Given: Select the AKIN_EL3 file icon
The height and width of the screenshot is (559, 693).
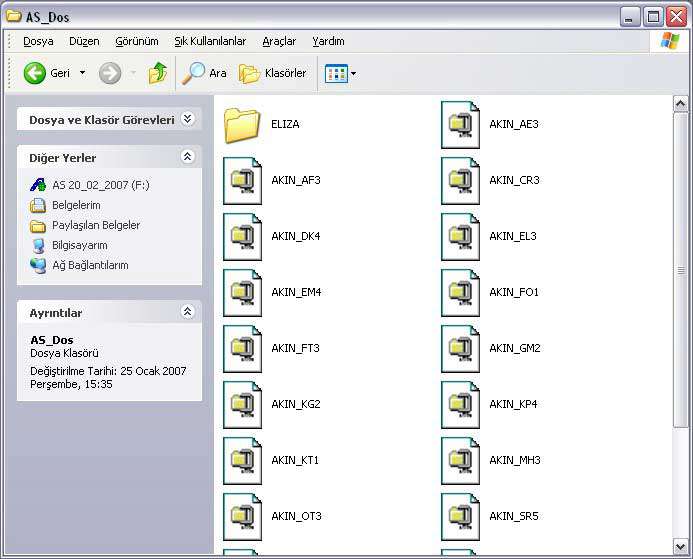Looking at the screenshot, I should click(x=460, y=237).
